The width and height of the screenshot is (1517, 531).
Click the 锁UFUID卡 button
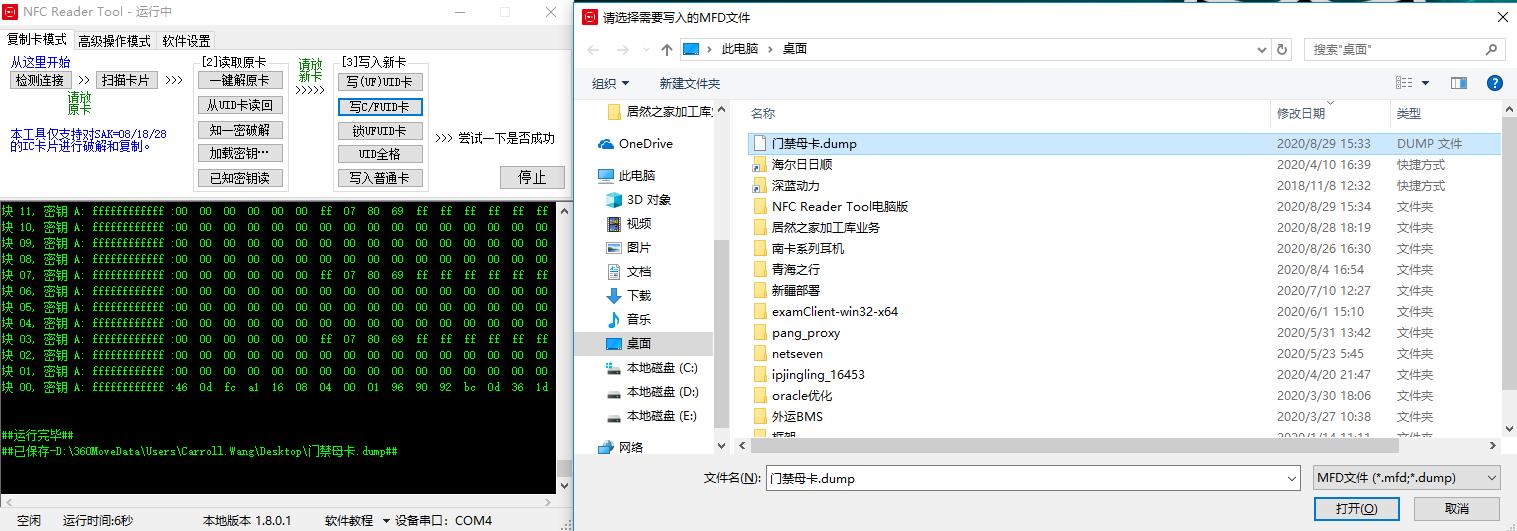click(x=379, y=131)
